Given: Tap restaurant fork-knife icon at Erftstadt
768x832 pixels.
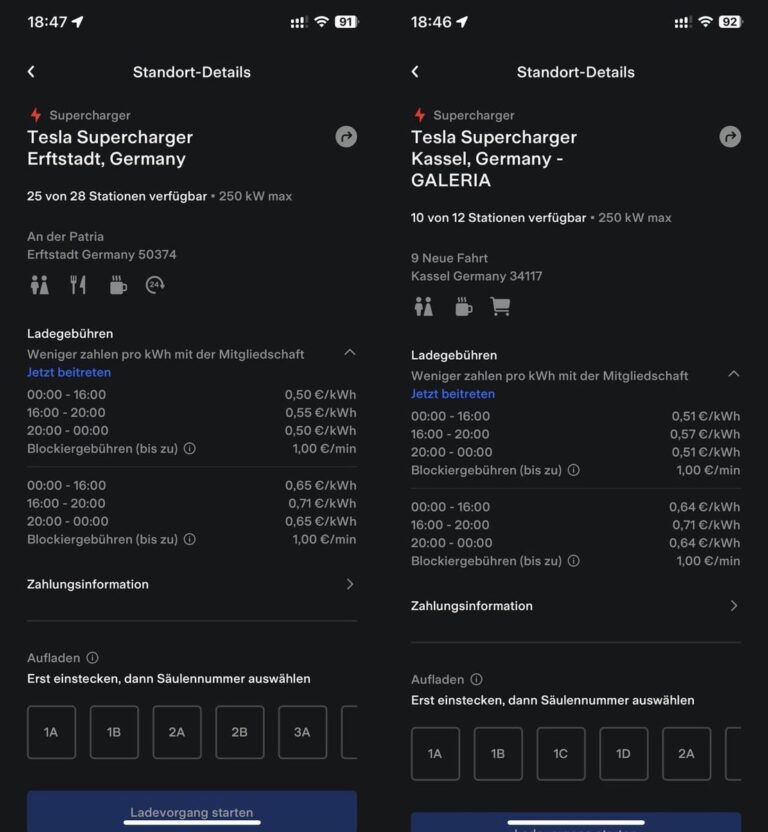Looking at the screenshot, I should [77, 285].
